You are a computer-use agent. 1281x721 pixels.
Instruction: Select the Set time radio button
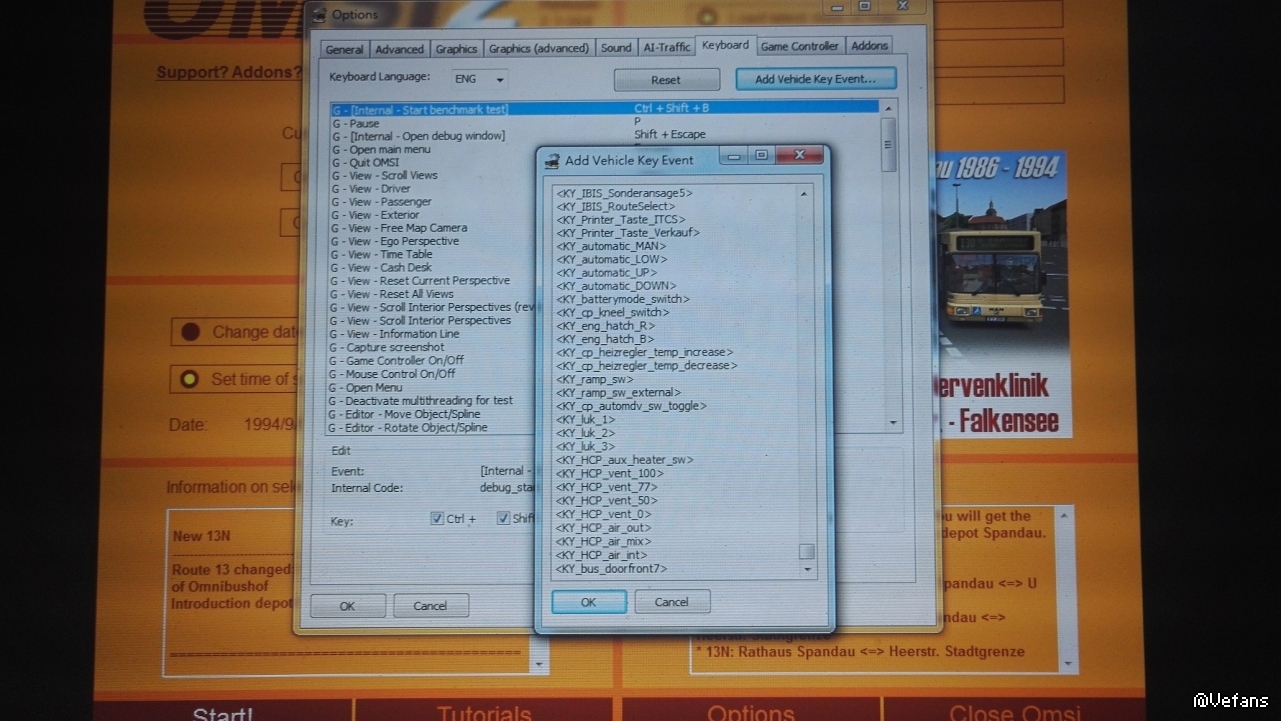189,379
